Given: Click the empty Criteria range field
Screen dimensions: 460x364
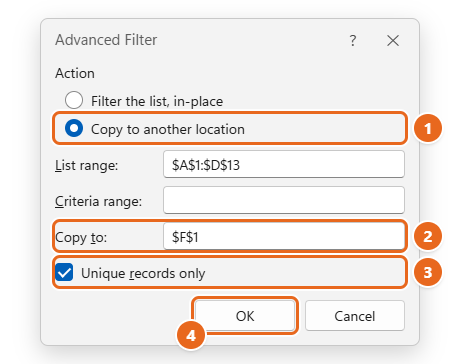Looking at the screenshot, I should point(284,200).
